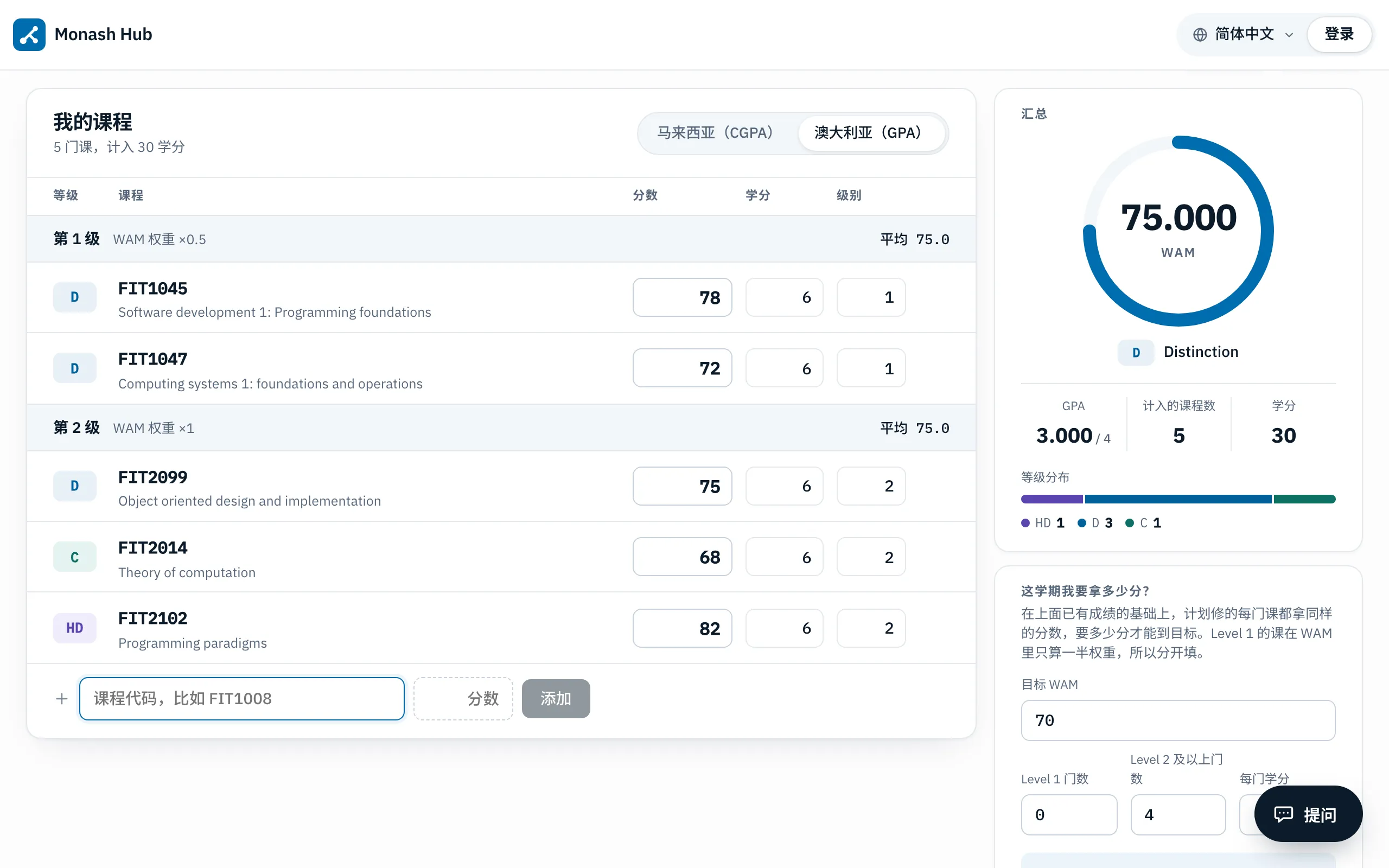The image size is (1389, 868).
Task: Click the speech-bubble icon on 提问 button
Action: [x=1283, y=814]
